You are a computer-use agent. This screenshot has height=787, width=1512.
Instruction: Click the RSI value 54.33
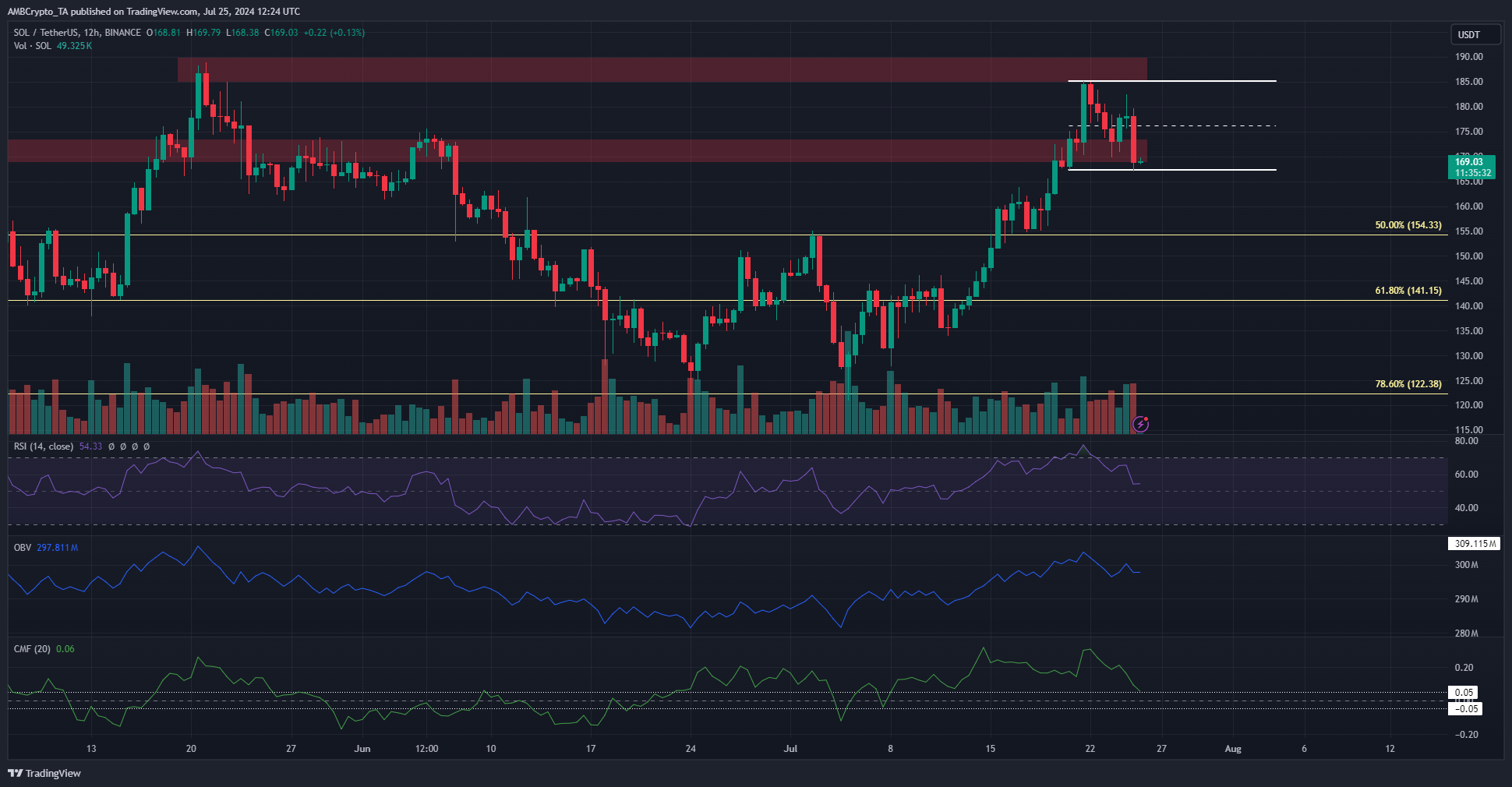[x=90, y=446]
